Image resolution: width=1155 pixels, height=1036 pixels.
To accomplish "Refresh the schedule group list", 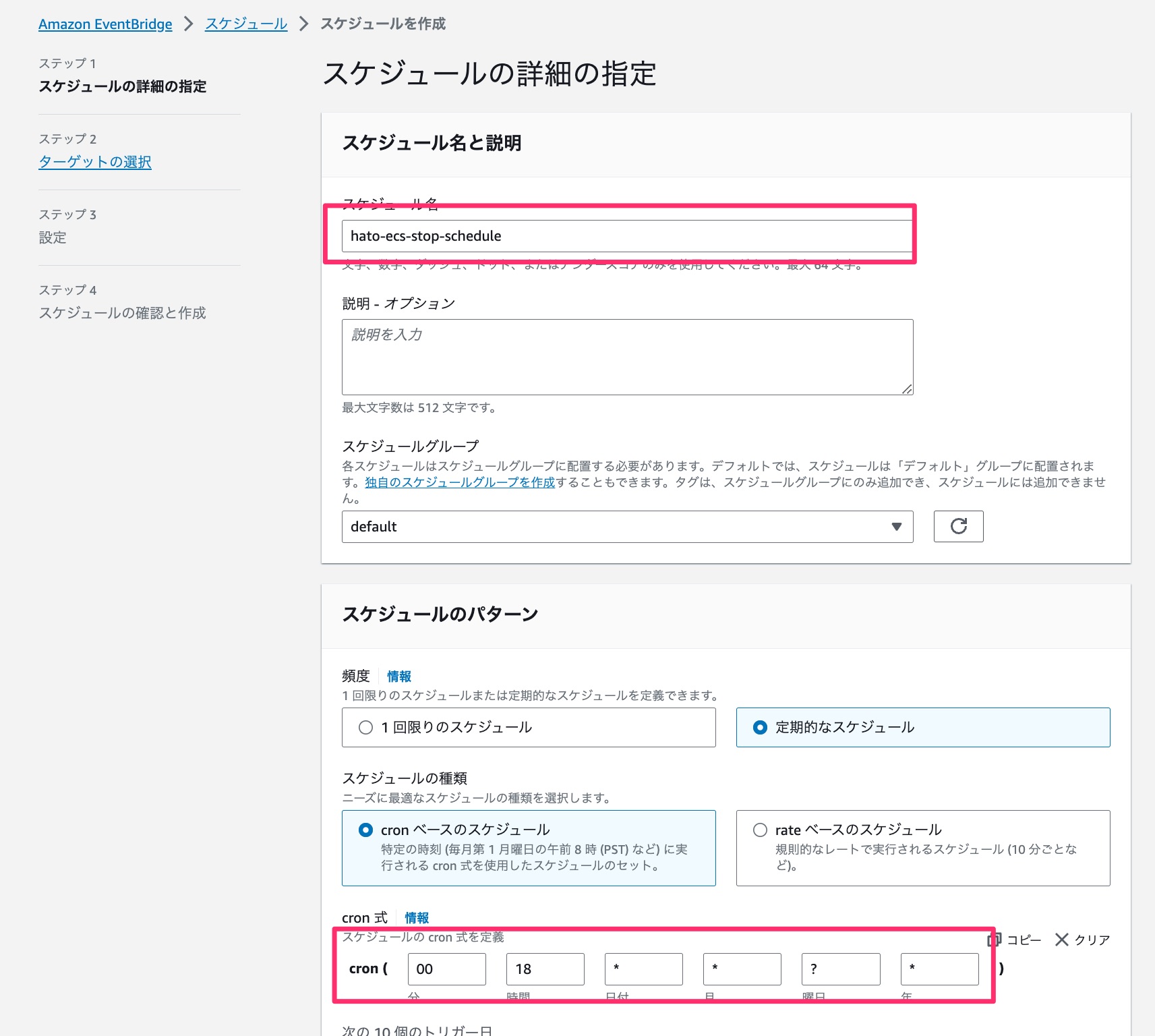I will click(958, 526).
